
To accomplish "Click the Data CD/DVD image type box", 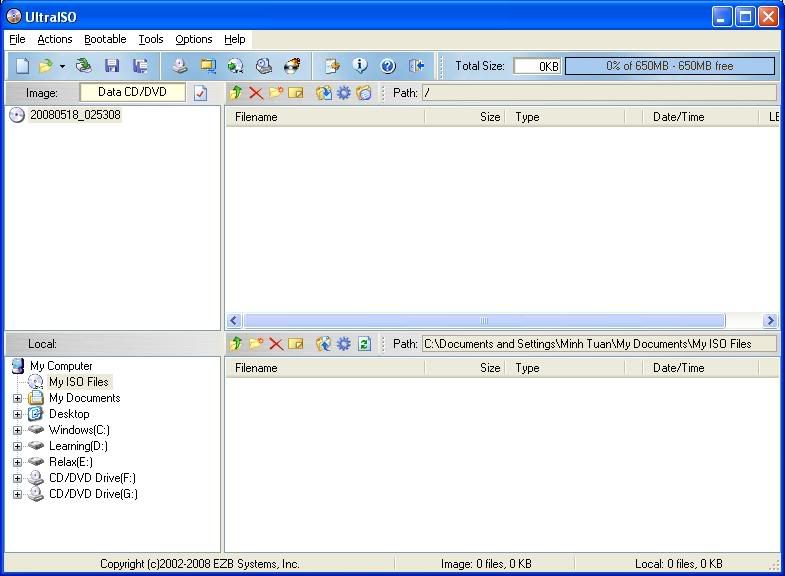I will click(x=132, y=92).
